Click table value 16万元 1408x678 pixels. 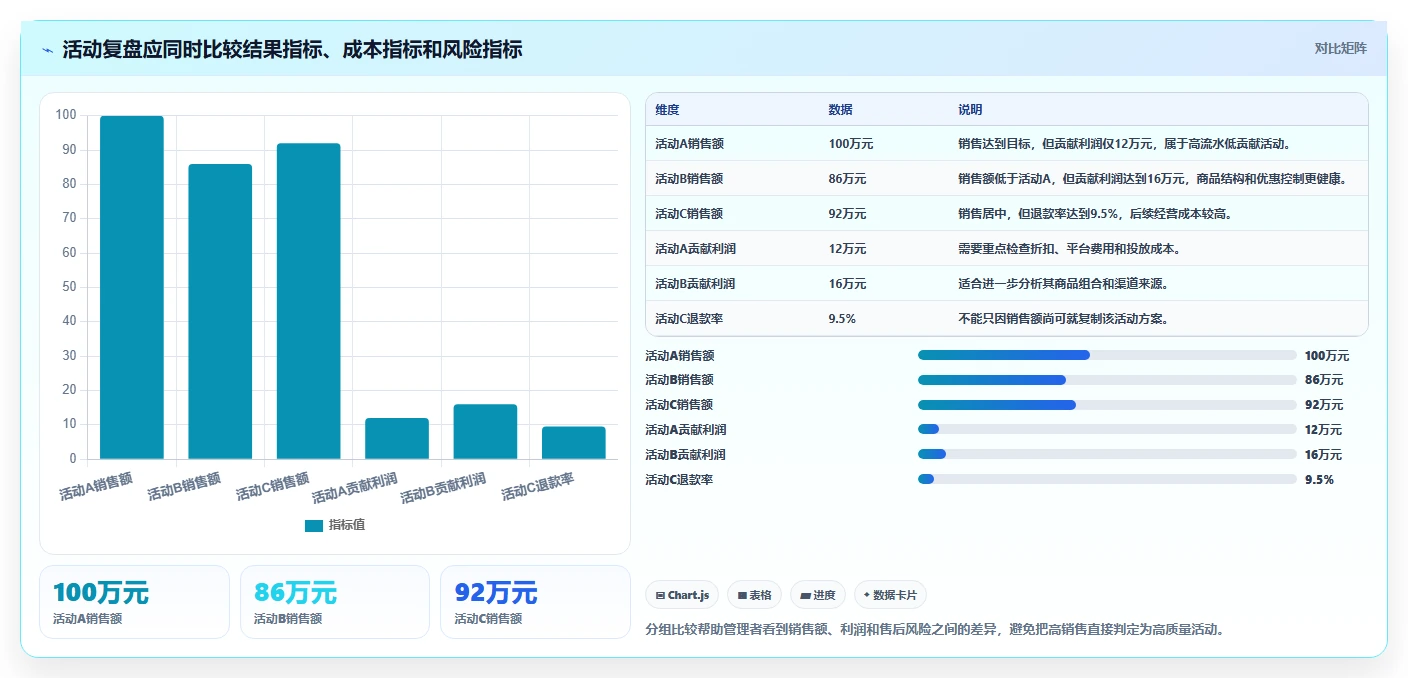point(848,284)
